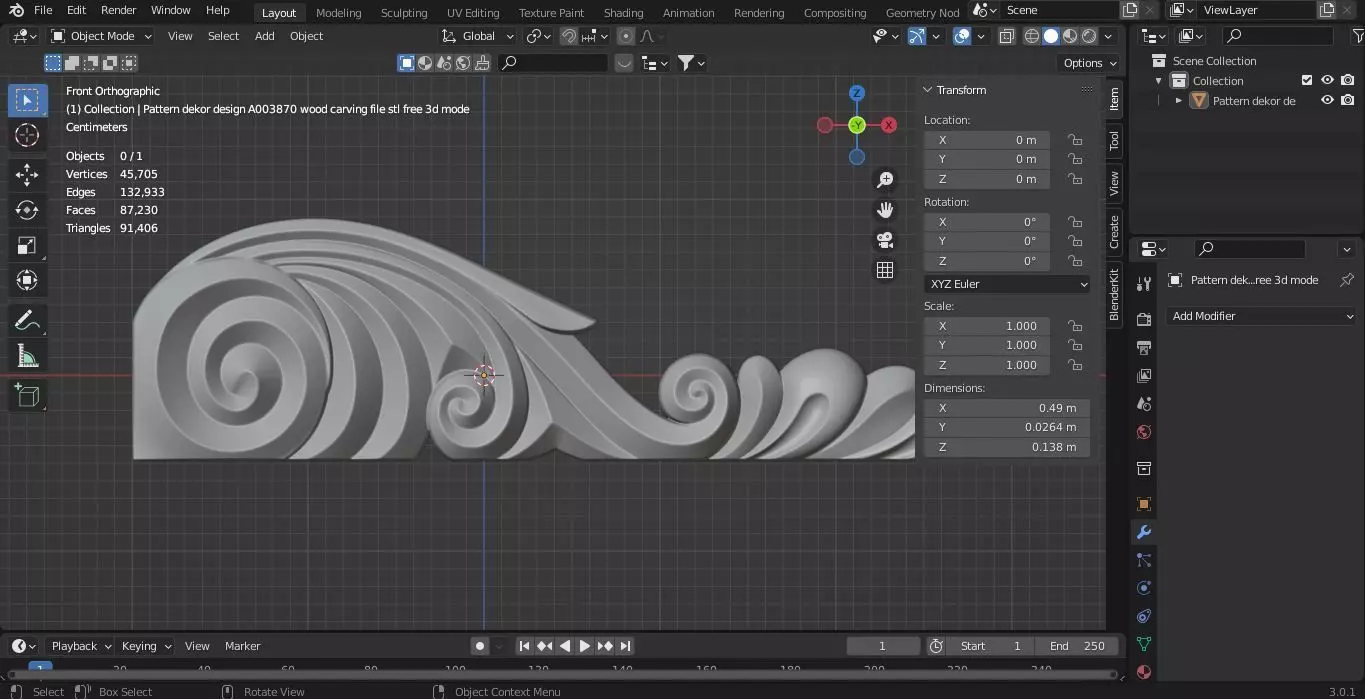Screen dimensions: 1365x699
Task: Activate the Cursor tool
Action: click(x=27, y=136)
